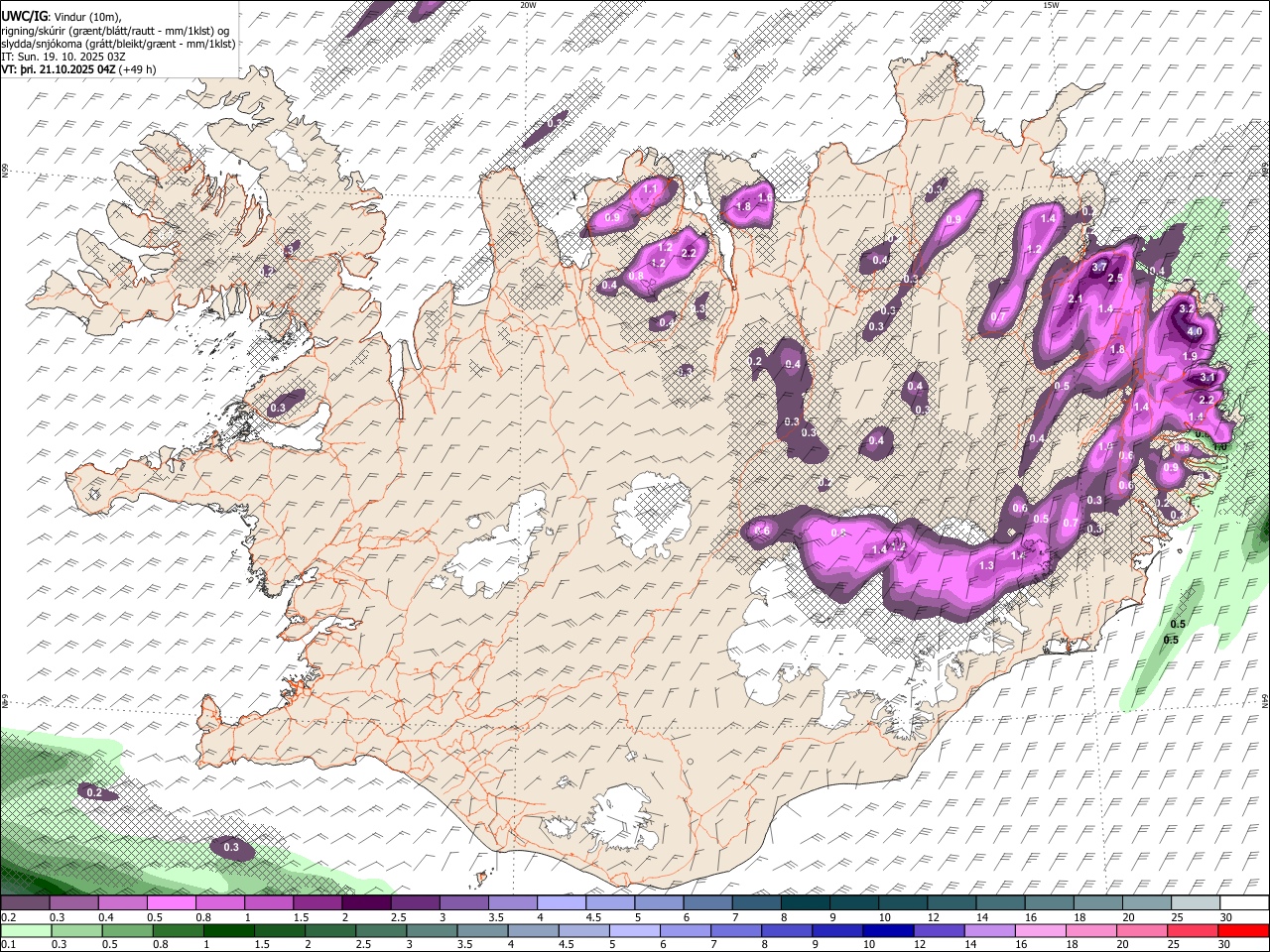
Task: Click the 1.6 snowfall value in the north
Action: (x=764, y=197)
